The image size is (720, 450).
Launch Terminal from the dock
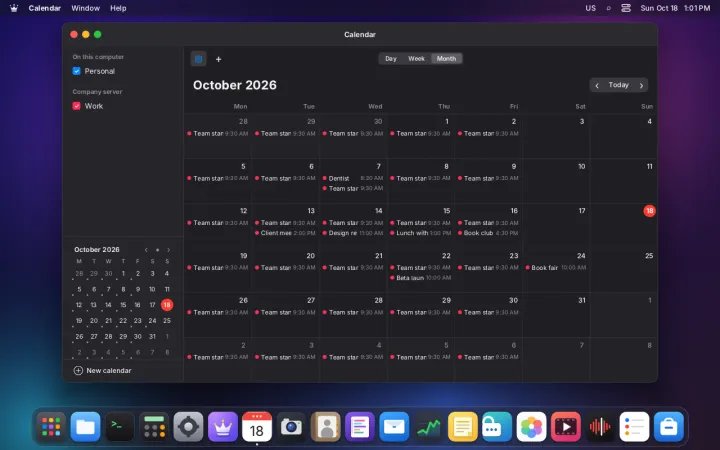pyautogui.click(x=120, y=427)
